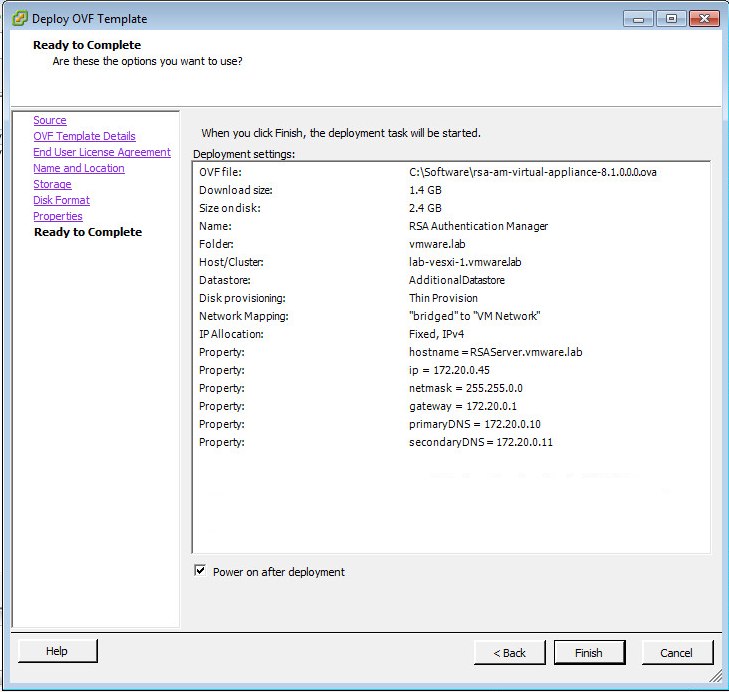Return to Name and Location step
729x692 pixels.
pyautogui.click(x=79, y=168)
